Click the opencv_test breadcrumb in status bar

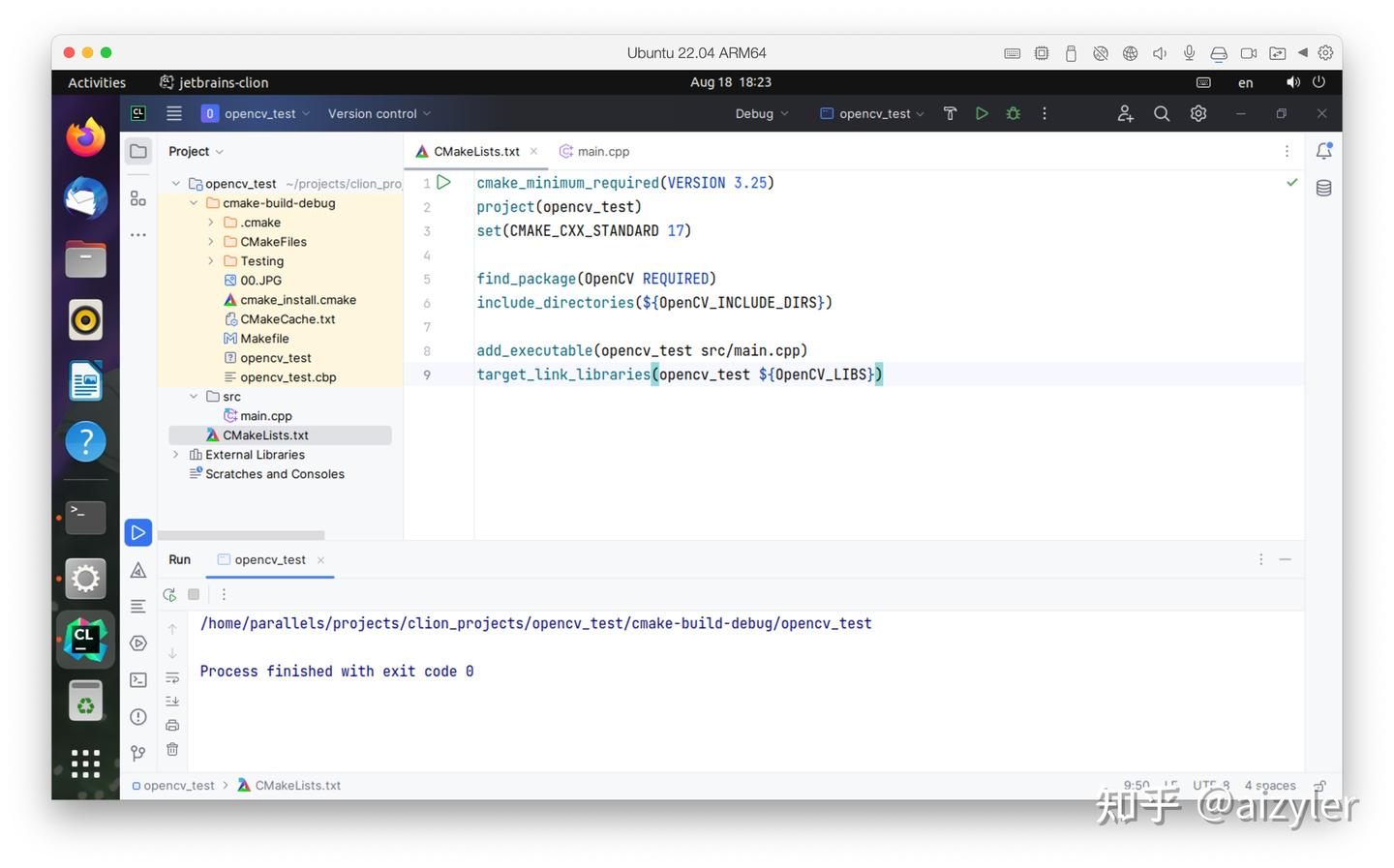(x=178, y=786)
